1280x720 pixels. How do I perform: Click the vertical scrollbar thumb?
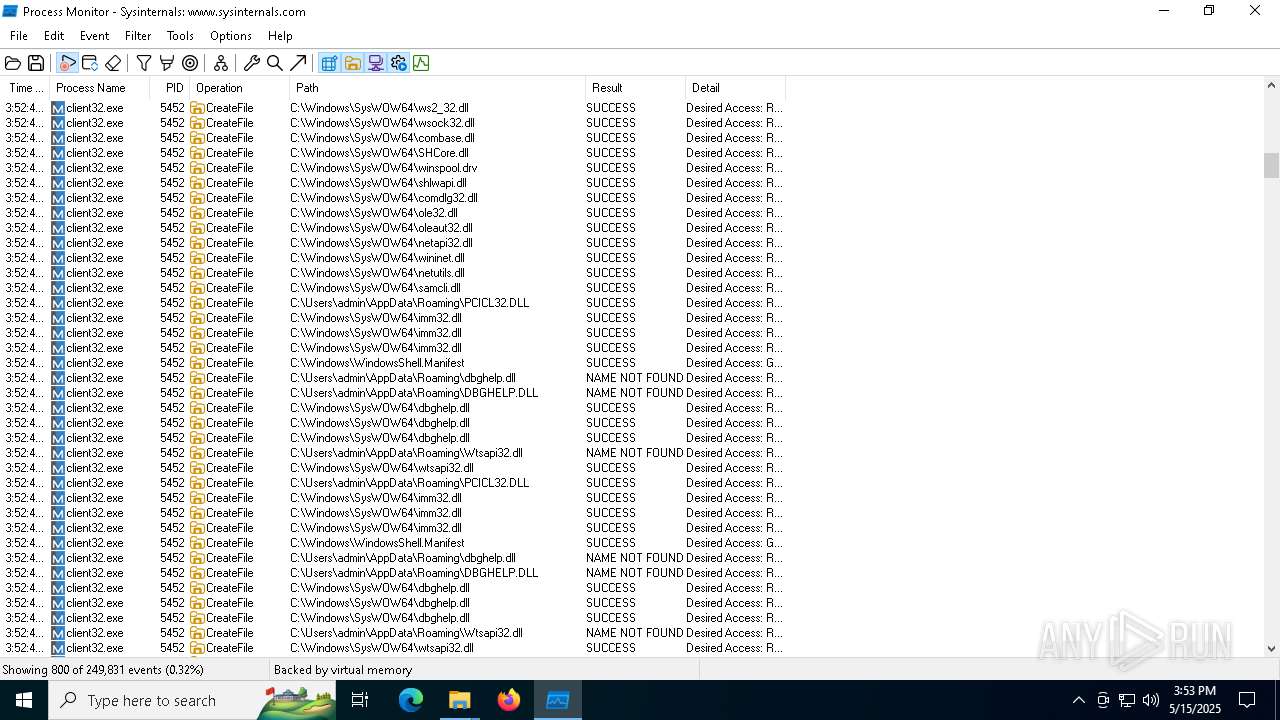coord(1271,165)
